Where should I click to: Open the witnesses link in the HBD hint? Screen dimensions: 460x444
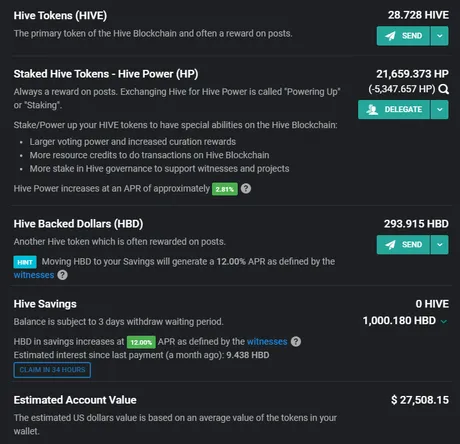pos(34,275)
